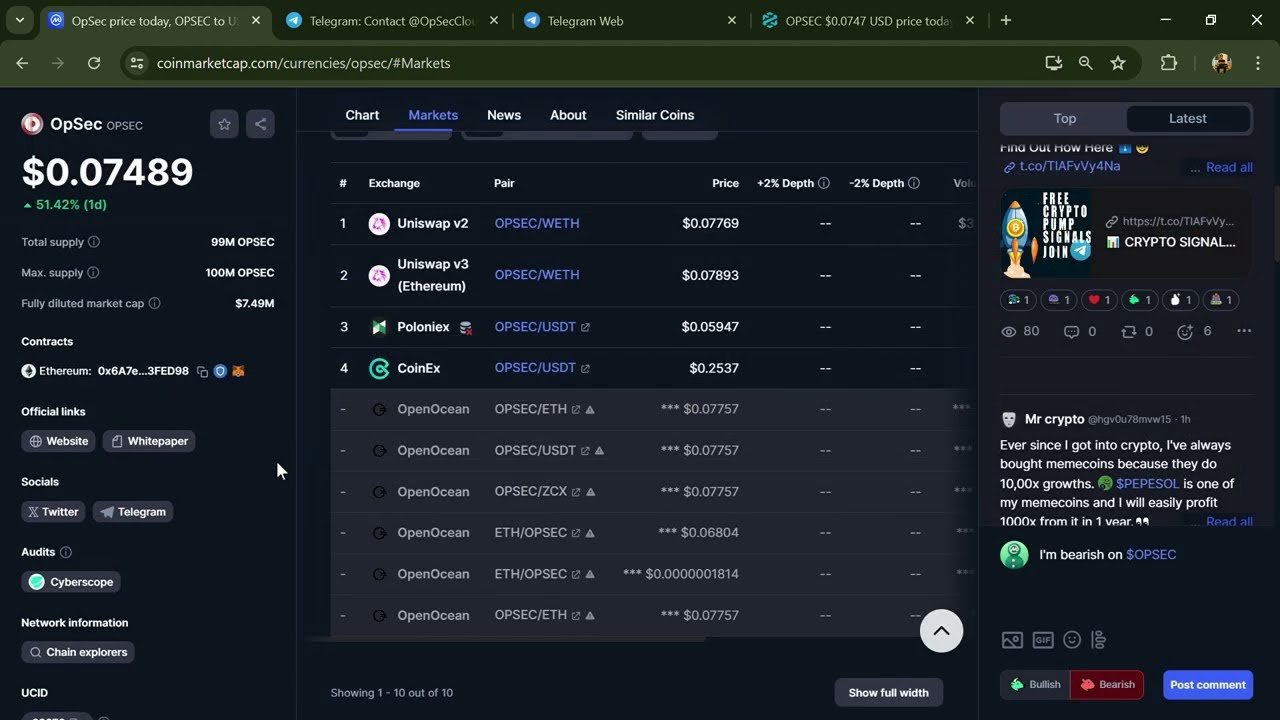The image size is (1280, 720).
Task: Bookmark this page with the star icon
Action: 1118,63
